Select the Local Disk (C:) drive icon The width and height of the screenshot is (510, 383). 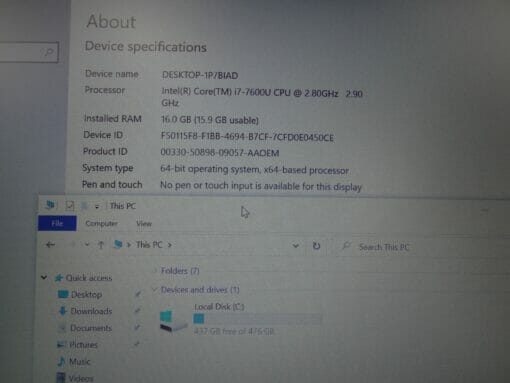coord(173,321)
